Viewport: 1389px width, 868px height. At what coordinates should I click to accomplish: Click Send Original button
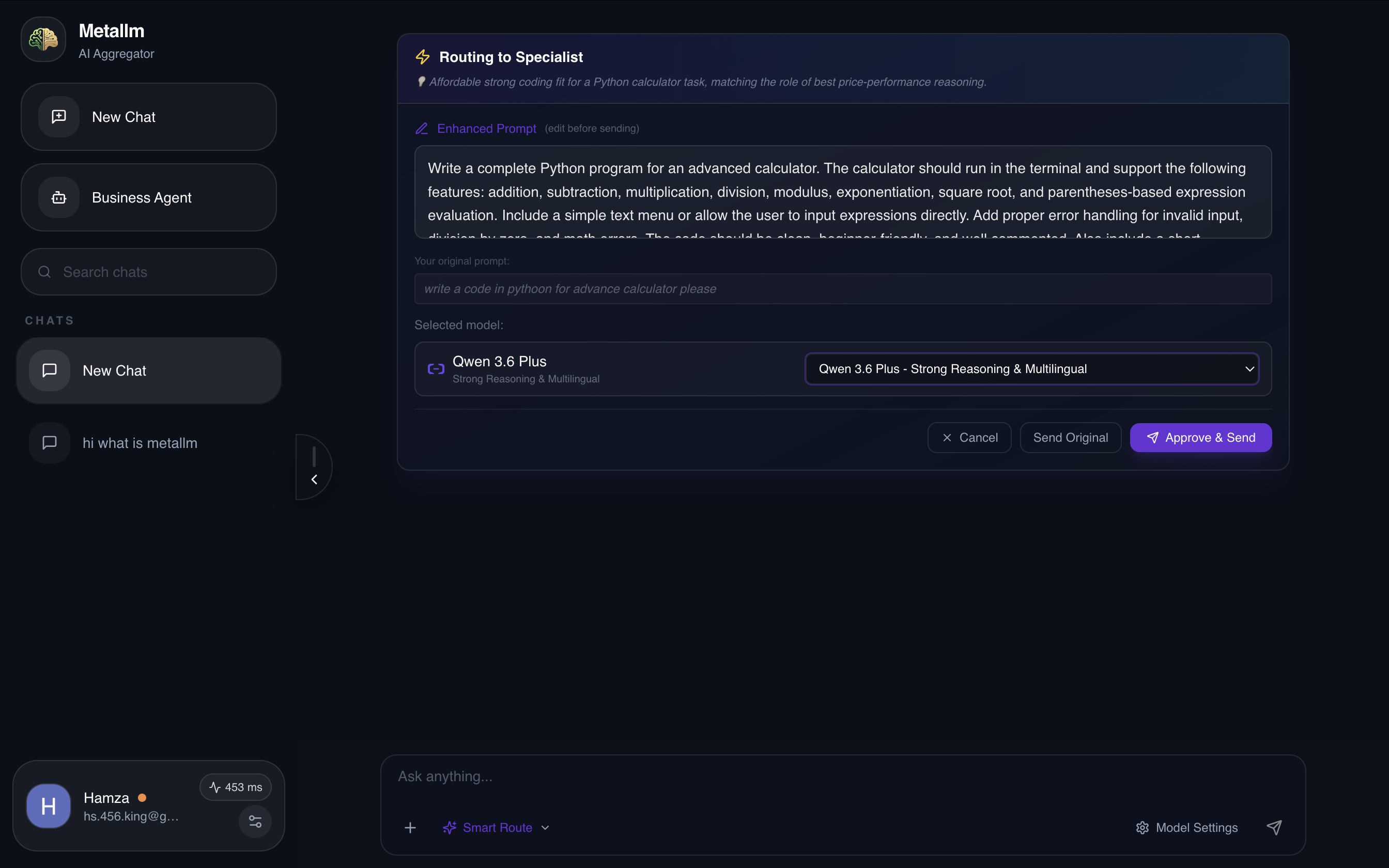[x=1071, y=438]
